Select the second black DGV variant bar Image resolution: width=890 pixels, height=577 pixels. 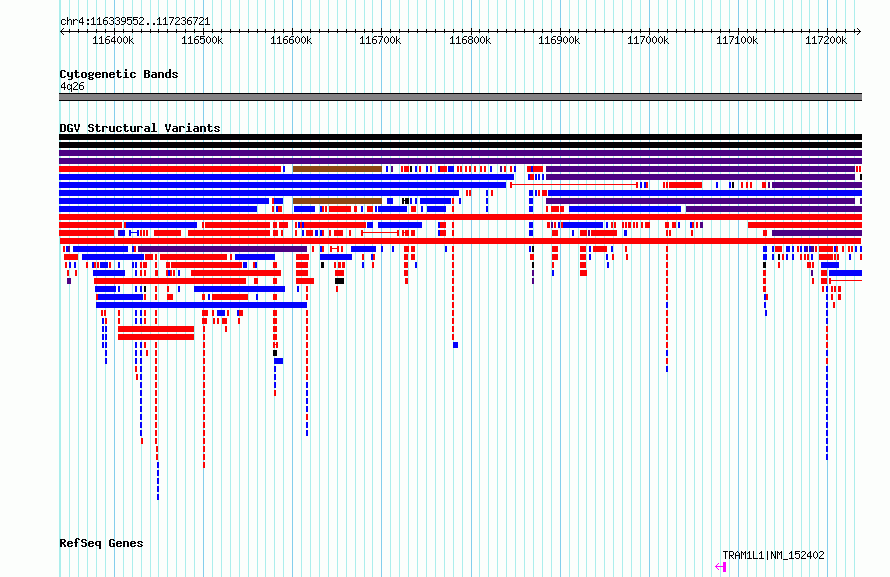tap(460, 145)
